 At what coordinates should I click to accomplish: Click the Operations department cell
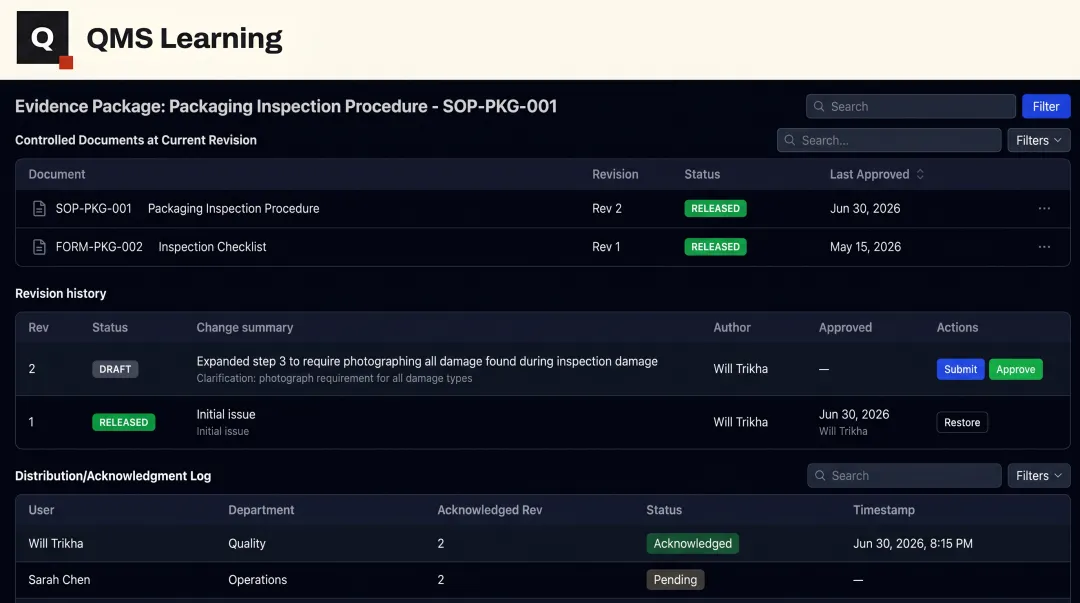point(258,580)
